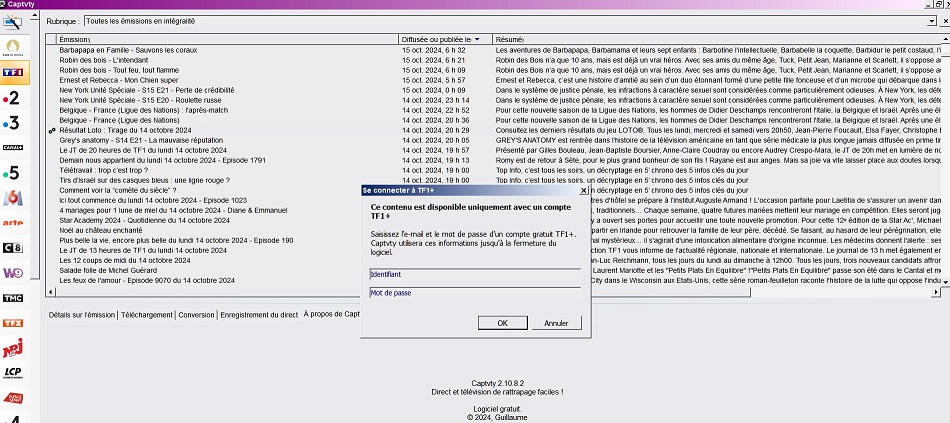950x423 pixels.
Task: Open the Arte channel
Action: [15, 222]
